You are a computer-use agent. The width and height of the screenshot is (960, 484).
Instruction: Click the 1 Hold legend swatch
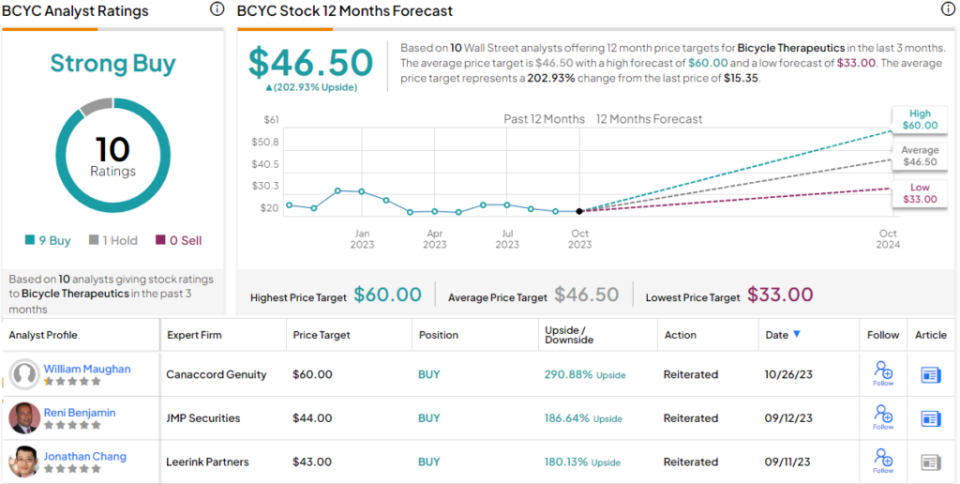click(x=93, y=240)
